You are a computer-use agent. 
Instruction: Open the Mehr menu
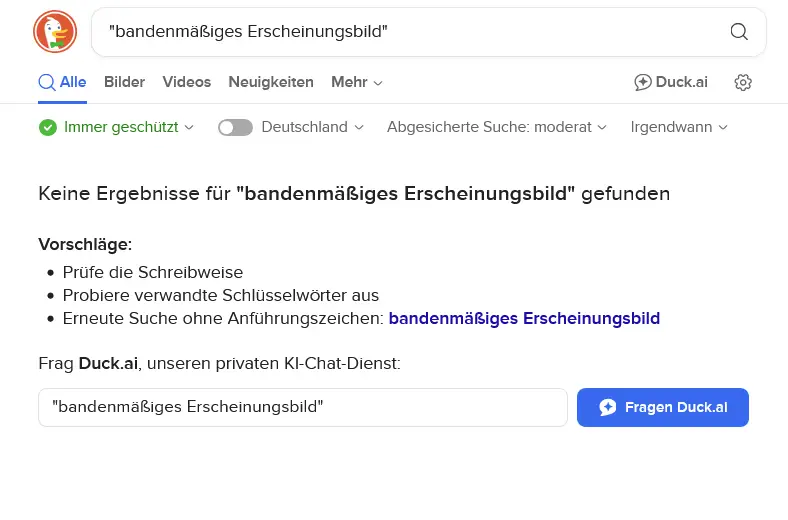coord(357,83)
